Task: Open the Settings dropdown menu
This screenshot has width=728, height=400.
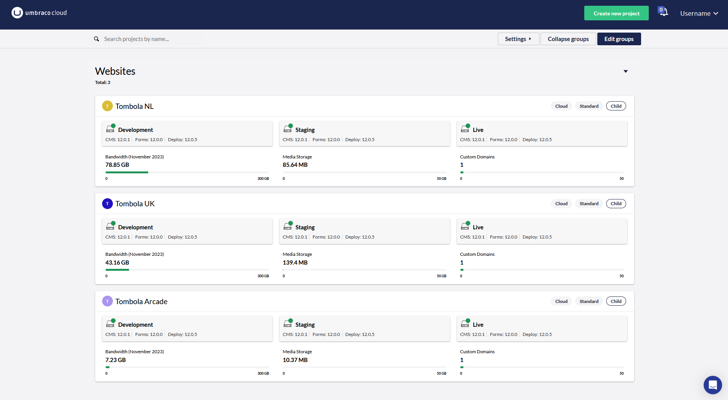Action: pyautogui.click(x=518, y=39)
